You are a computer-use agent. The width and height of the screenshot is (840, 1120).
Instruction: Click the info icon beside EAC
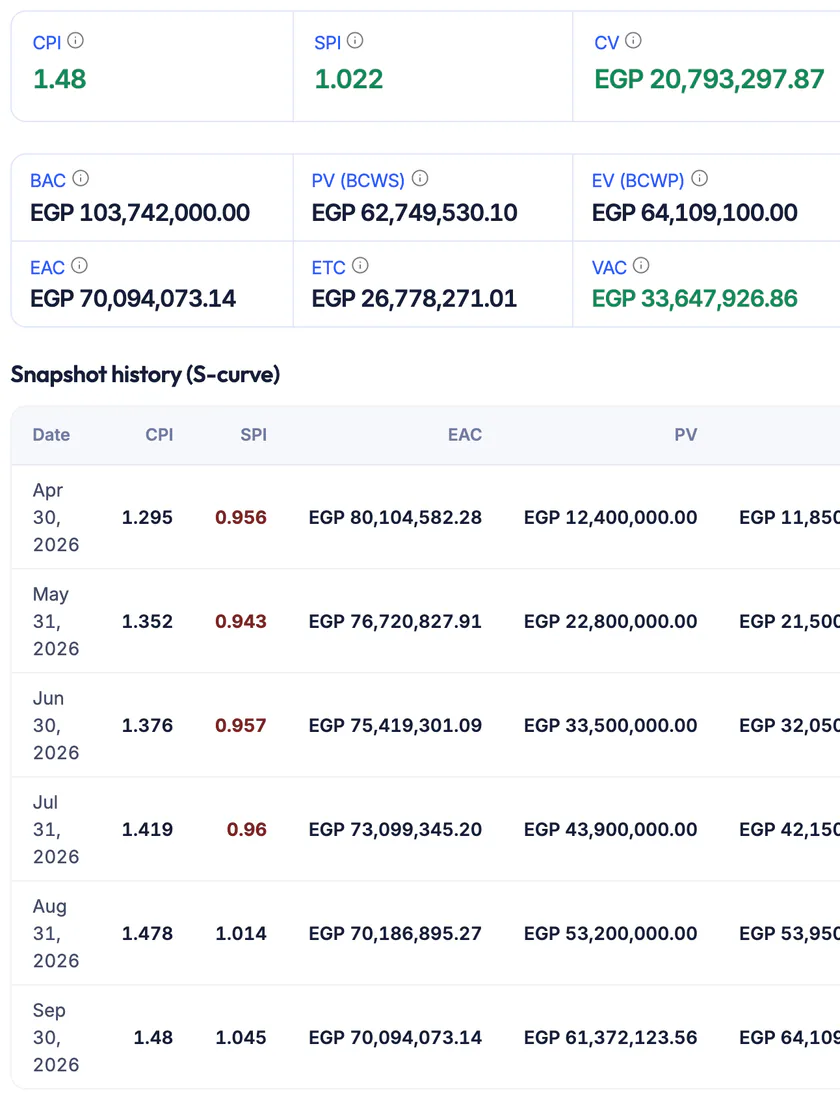click(x=79, y=266)
